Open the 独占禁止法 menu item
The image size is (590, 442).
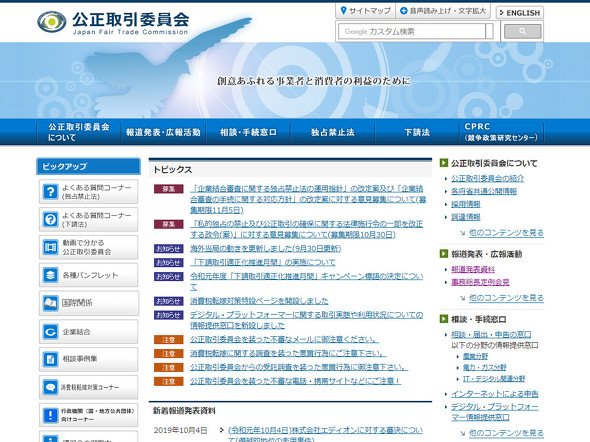(333, 132)
